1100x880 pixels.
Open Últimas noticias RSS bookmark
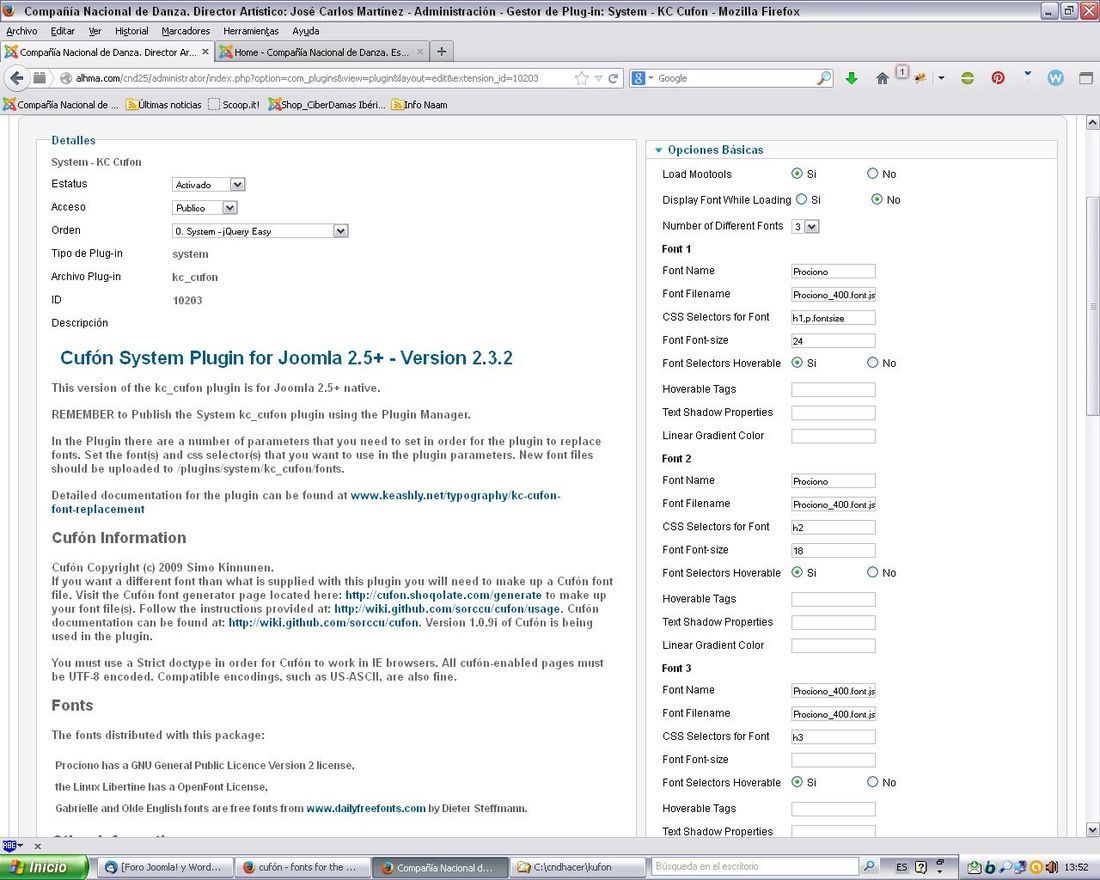pos(163,105)
